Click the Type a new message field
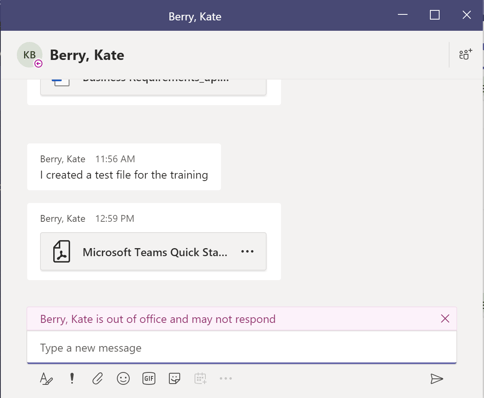This screenshot has width=484, height=398. point(242,347)
